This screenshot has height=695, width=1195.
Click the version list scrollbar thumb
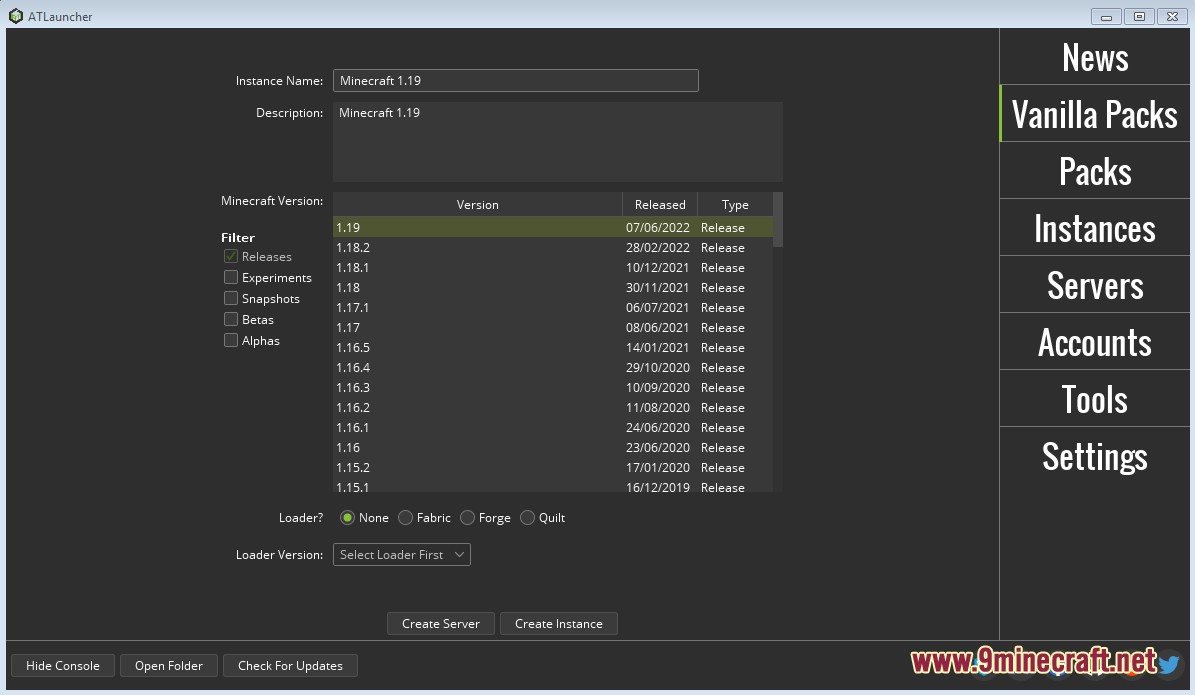click(778, 219)
